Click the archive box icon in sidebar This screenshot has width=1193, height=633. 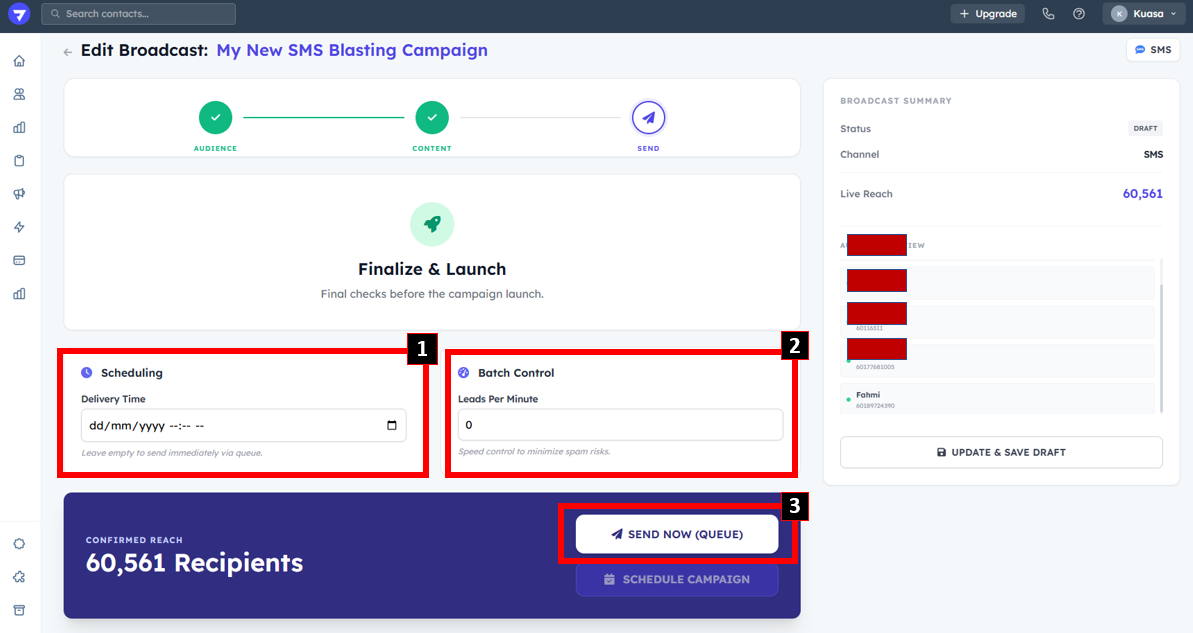pos(19,610)
